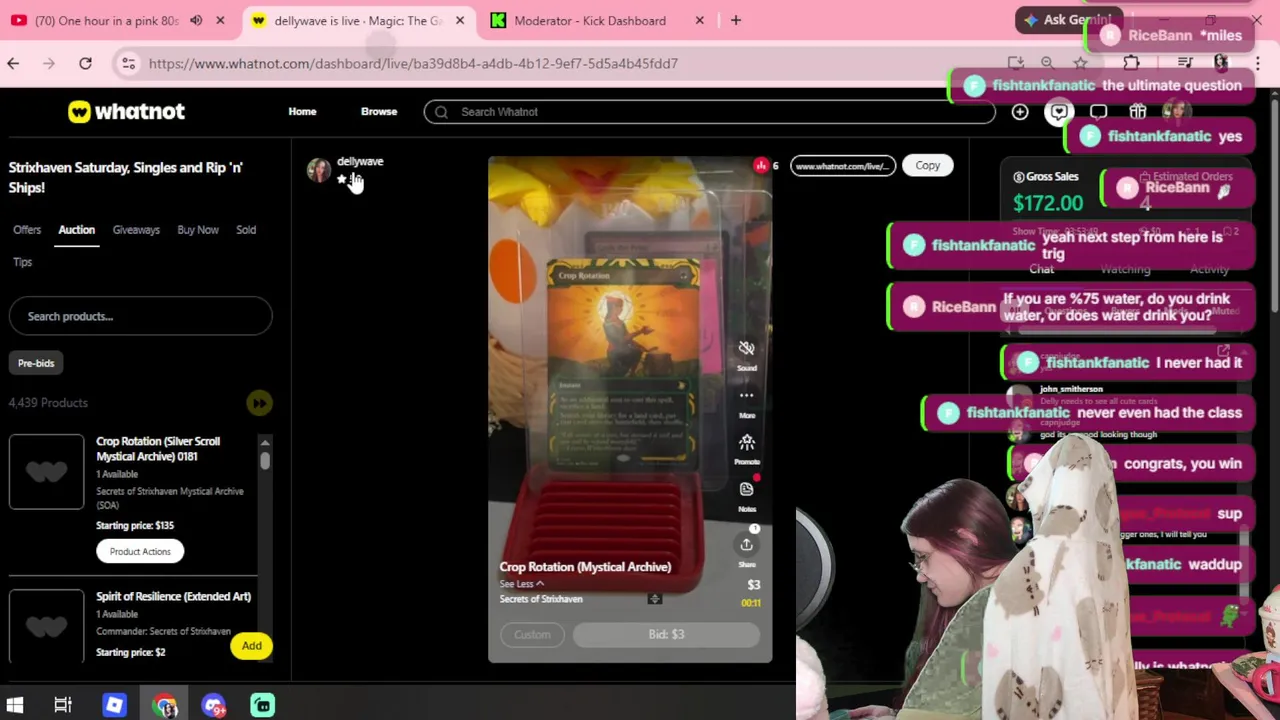1280x720 pixels.
Task: Click the red viewer count icon
Action: click(761, 166)
